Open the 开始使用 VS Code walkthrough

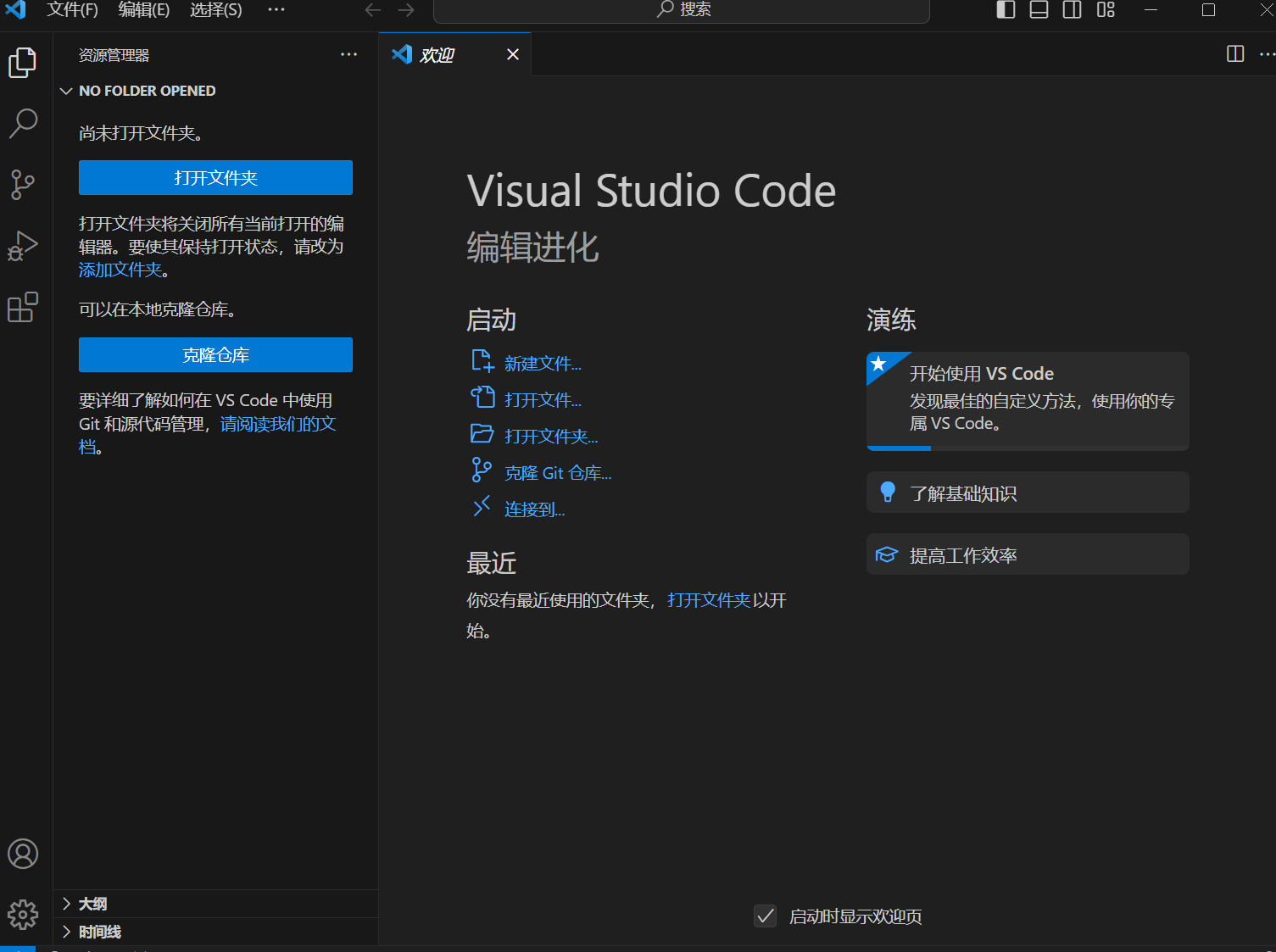pyautogui.click(x=1028, y=401)
